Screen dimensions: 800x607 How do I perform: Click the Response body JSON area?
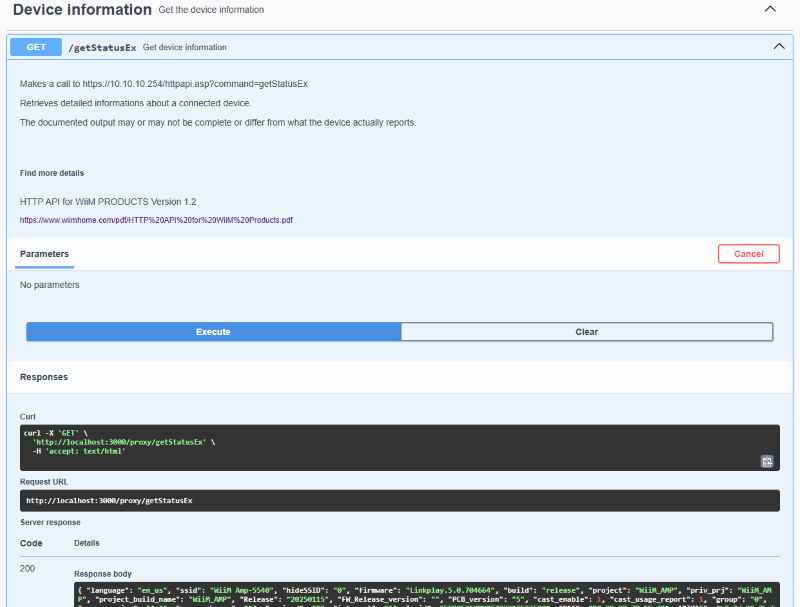427,595
